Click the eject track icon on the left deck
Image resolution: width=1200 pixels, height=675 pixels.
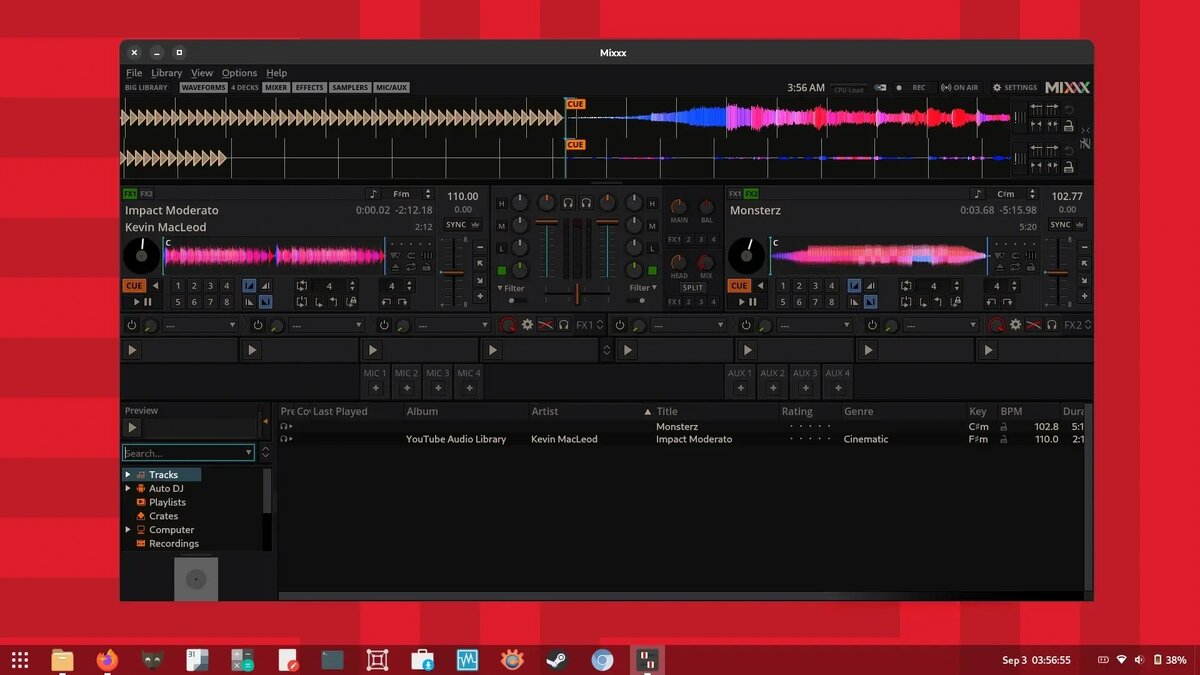pyautogui.click(x=395, y=267)
